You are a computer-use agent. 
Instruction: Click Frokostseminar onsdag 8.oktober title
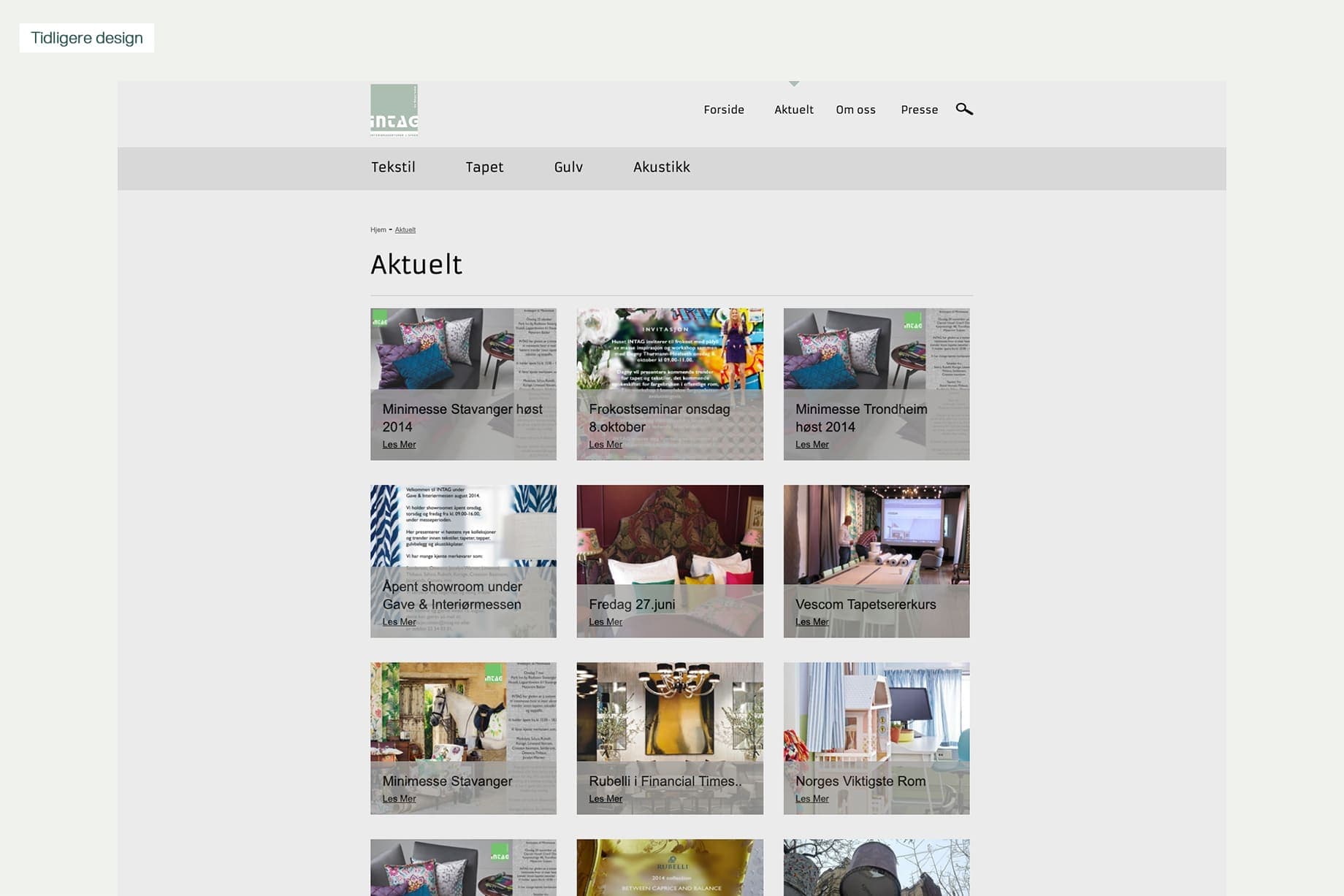[660, 418]
